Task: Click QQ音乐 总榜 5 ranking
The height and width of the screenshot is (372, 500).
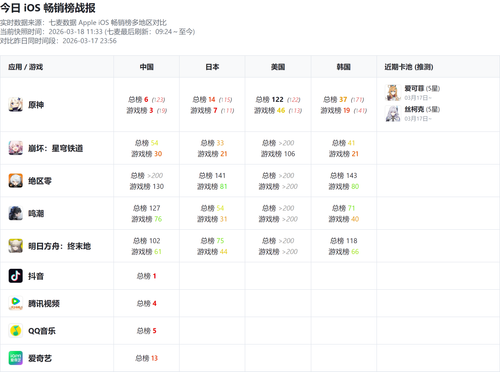Action: click(x=146, y=331)
